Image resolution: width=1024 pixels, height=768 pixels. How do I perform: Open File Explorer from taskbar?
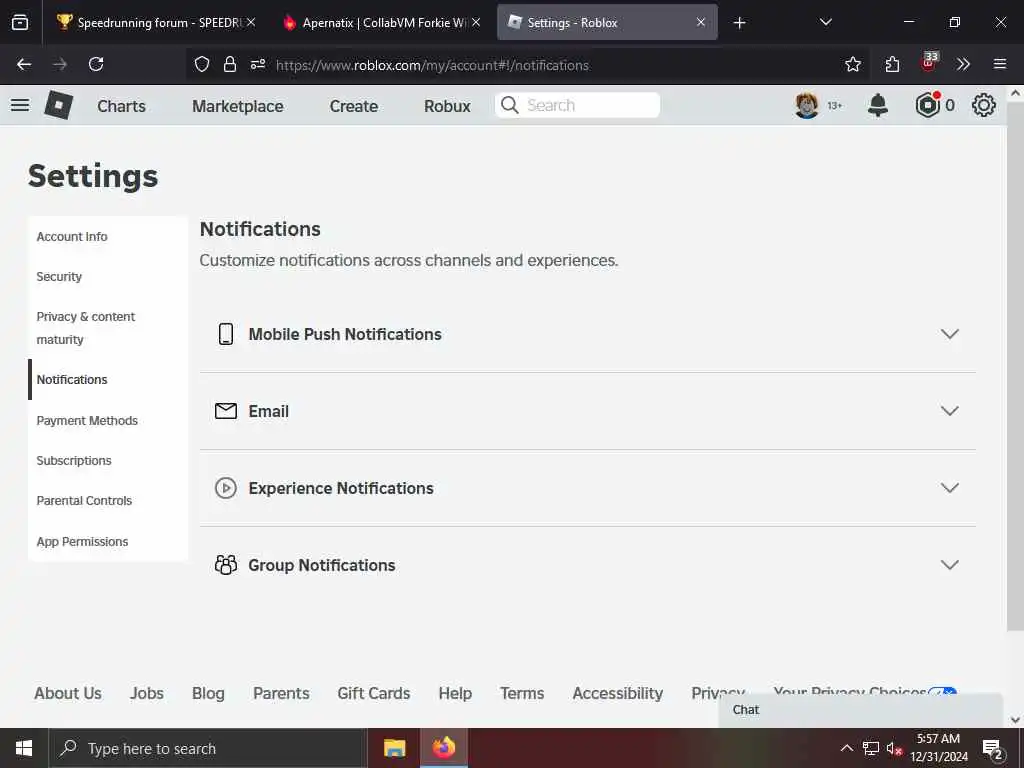pyautogui.click(x=394, y=748)
